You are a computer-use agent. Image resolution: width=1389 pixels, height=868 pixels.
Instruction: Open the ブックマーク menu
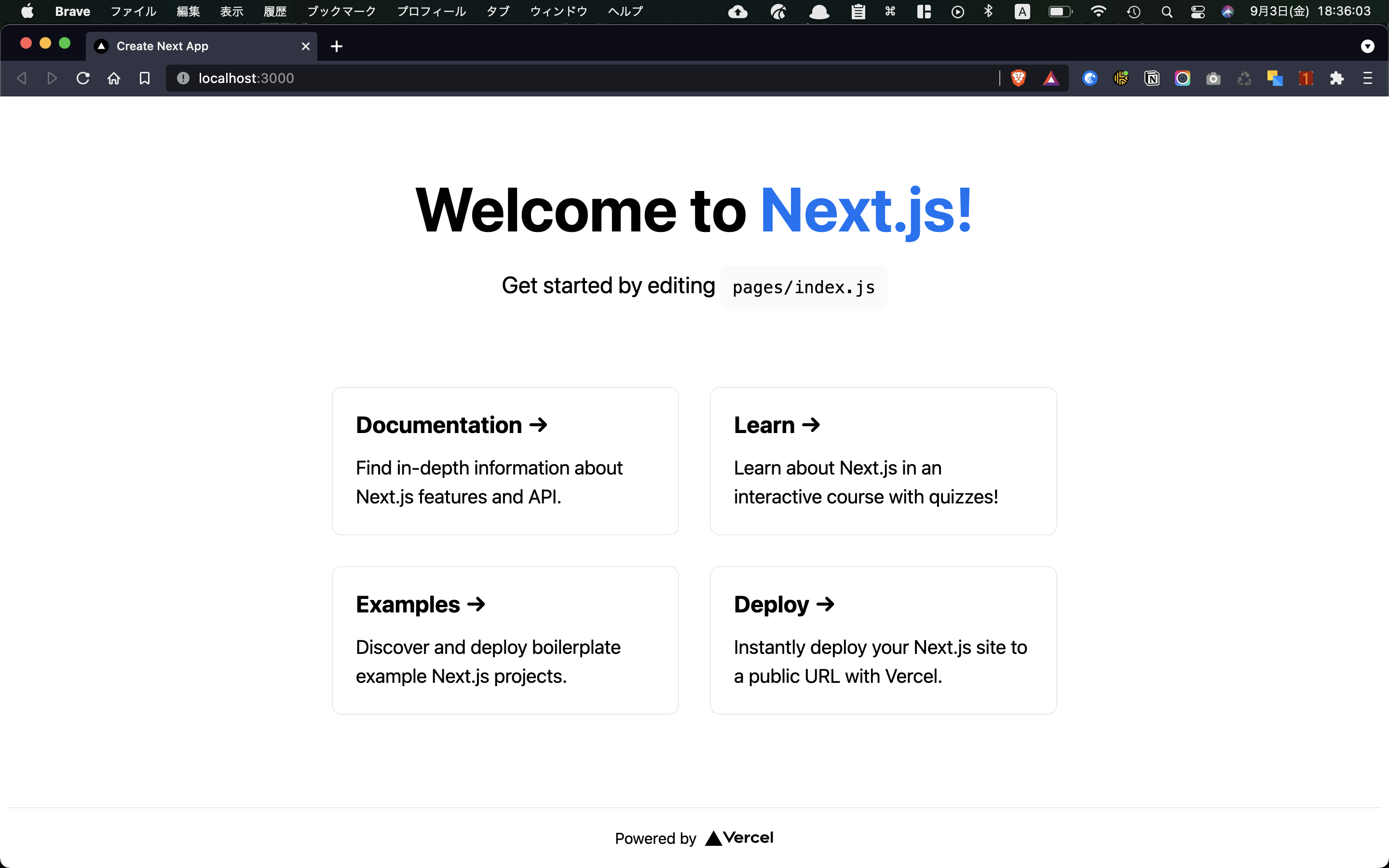341,12
